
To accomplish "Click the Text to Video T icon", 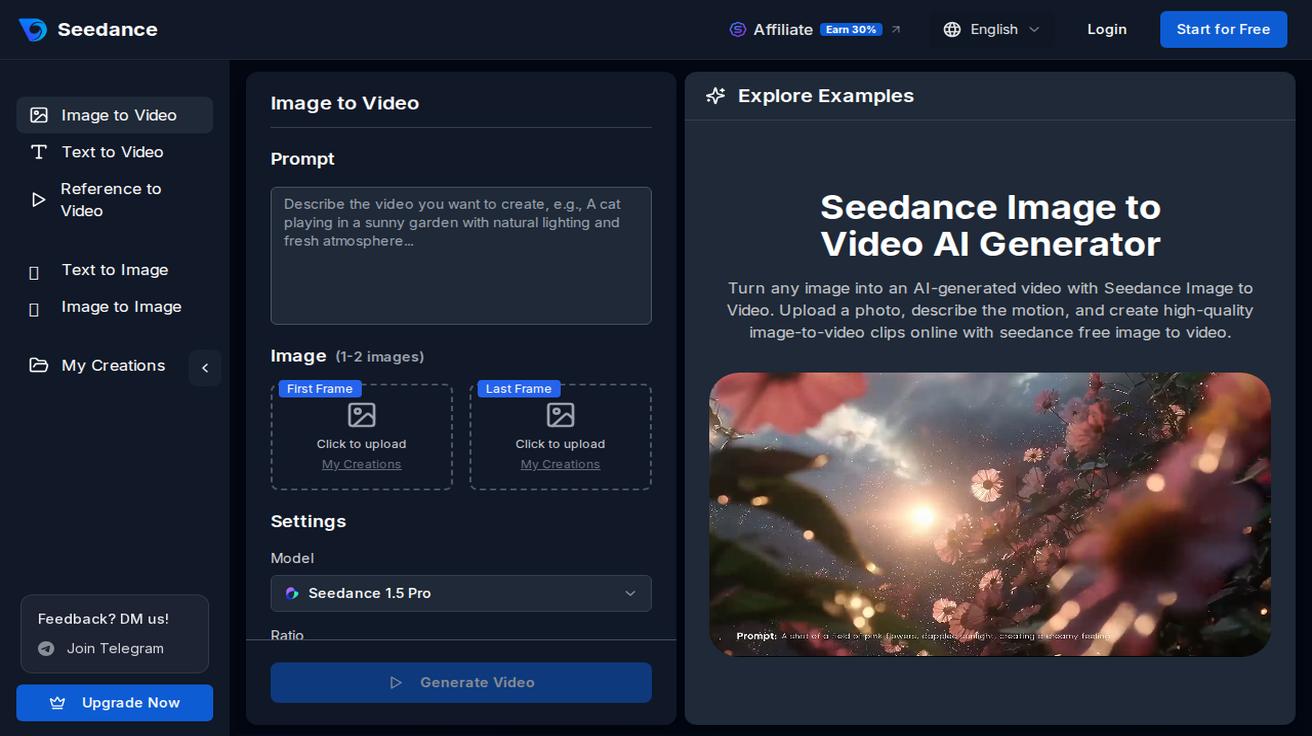I will click(39, 152).
